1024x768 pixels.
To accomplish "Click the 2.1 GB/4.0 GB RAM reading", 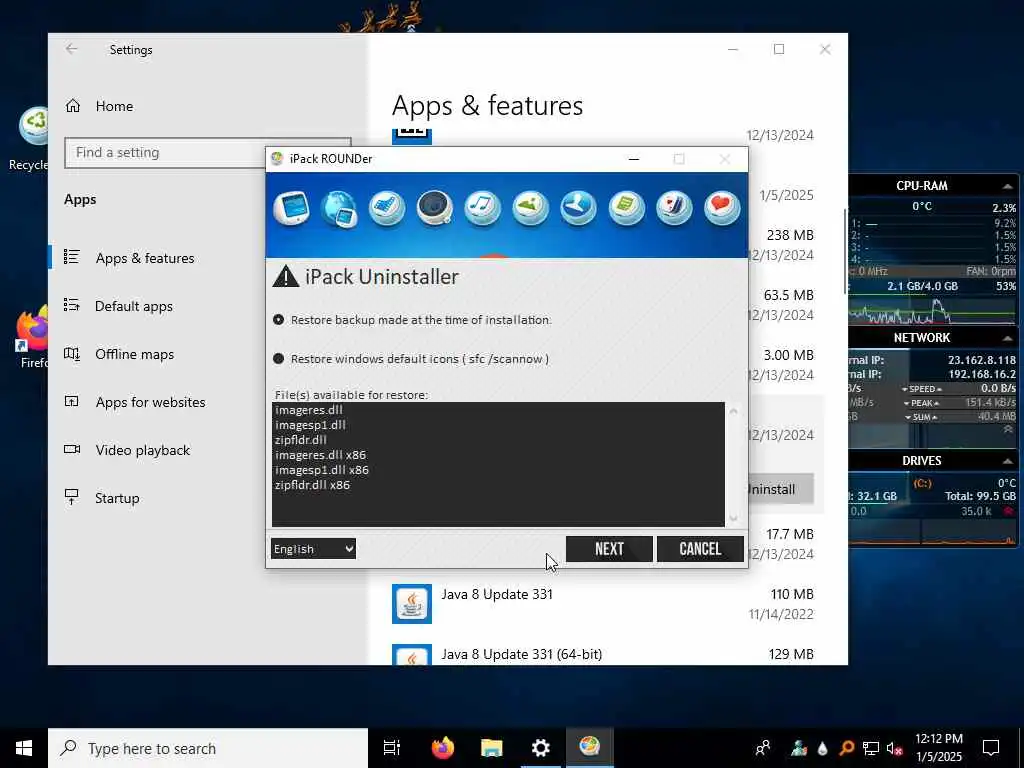I will tap(922, 286).
